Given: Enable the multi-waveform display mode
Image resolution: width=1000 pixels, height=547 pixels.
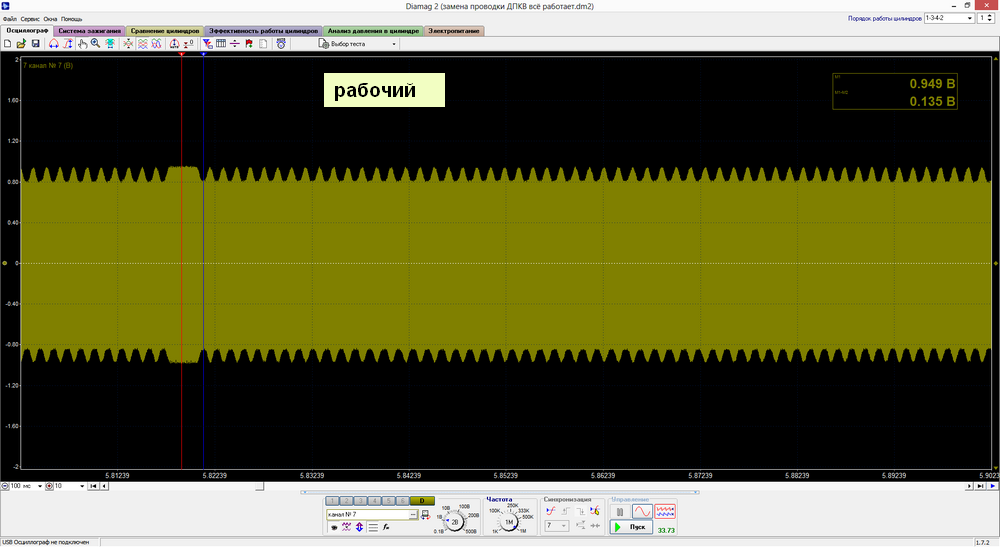Looking at the screenshot, I should click(x=665, y=512).
